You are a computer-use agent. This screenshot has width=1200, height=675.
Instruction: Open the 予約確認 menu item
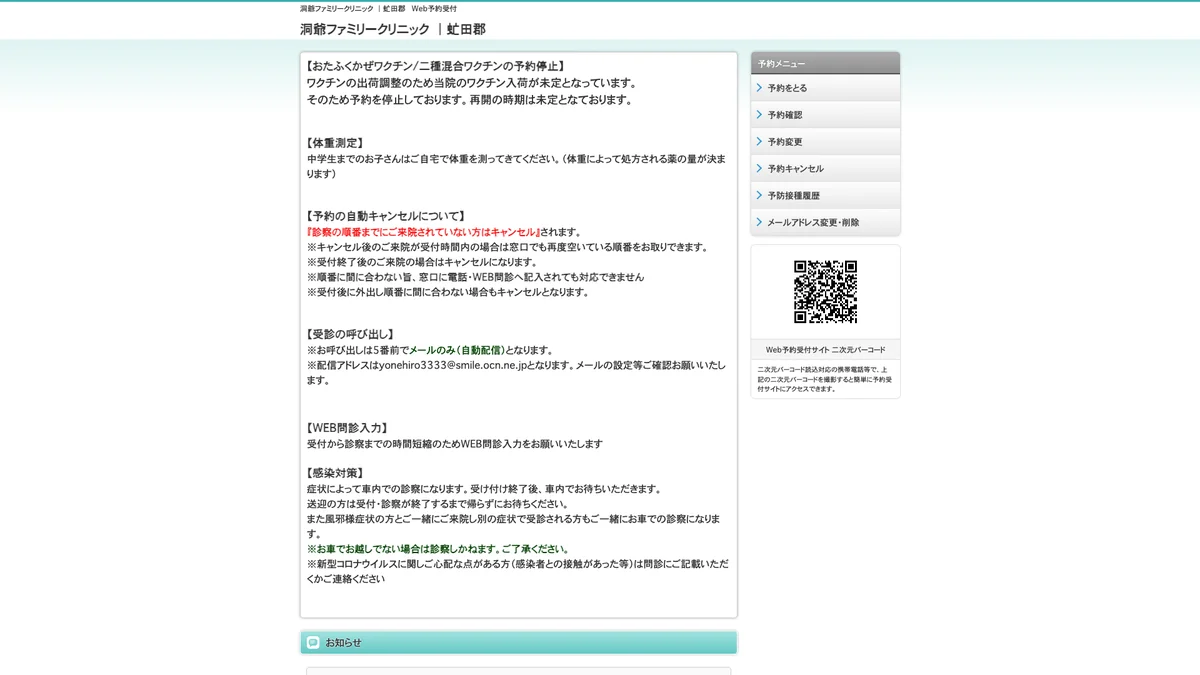(825, 115)
